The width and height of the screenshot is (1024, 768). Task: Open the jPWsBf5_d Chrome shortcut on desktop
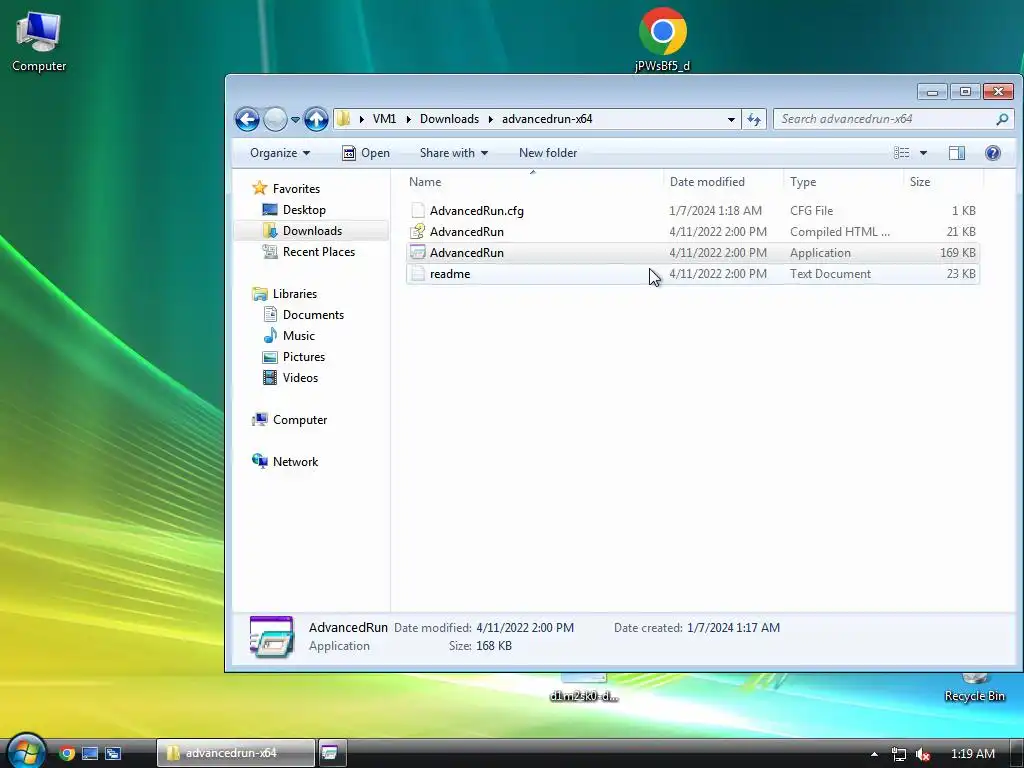[662, 39]
